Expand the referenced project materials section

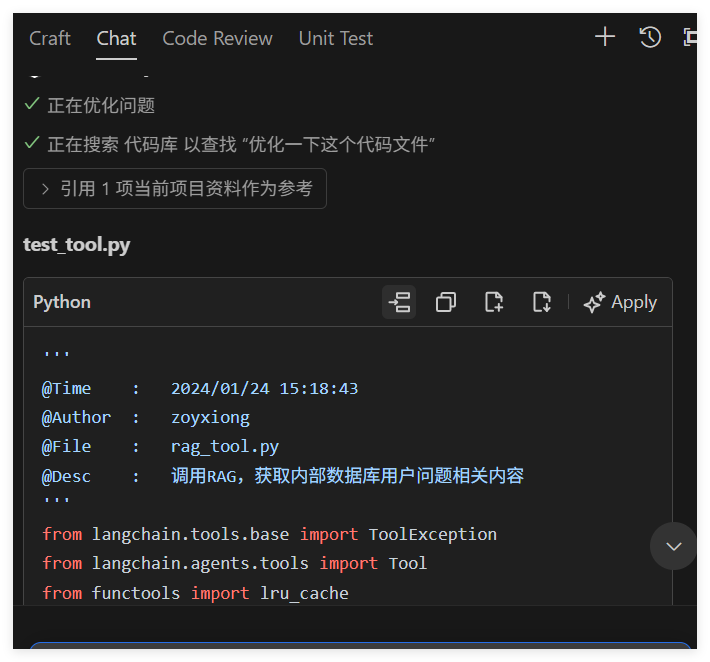pos(175,188)
